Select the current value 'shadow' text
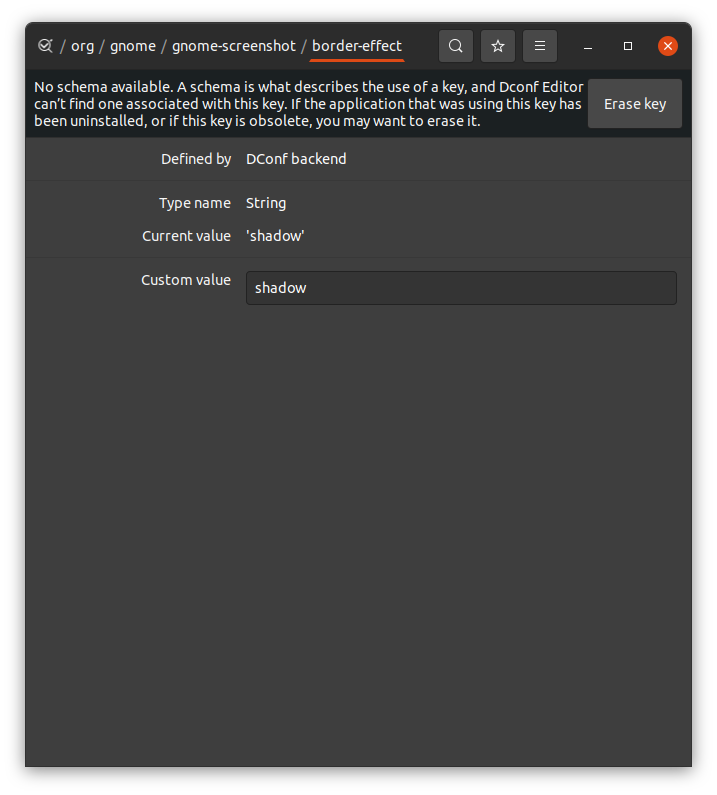Image resolution: width=717 pixels, height=795 pixels. coord(275,236)
